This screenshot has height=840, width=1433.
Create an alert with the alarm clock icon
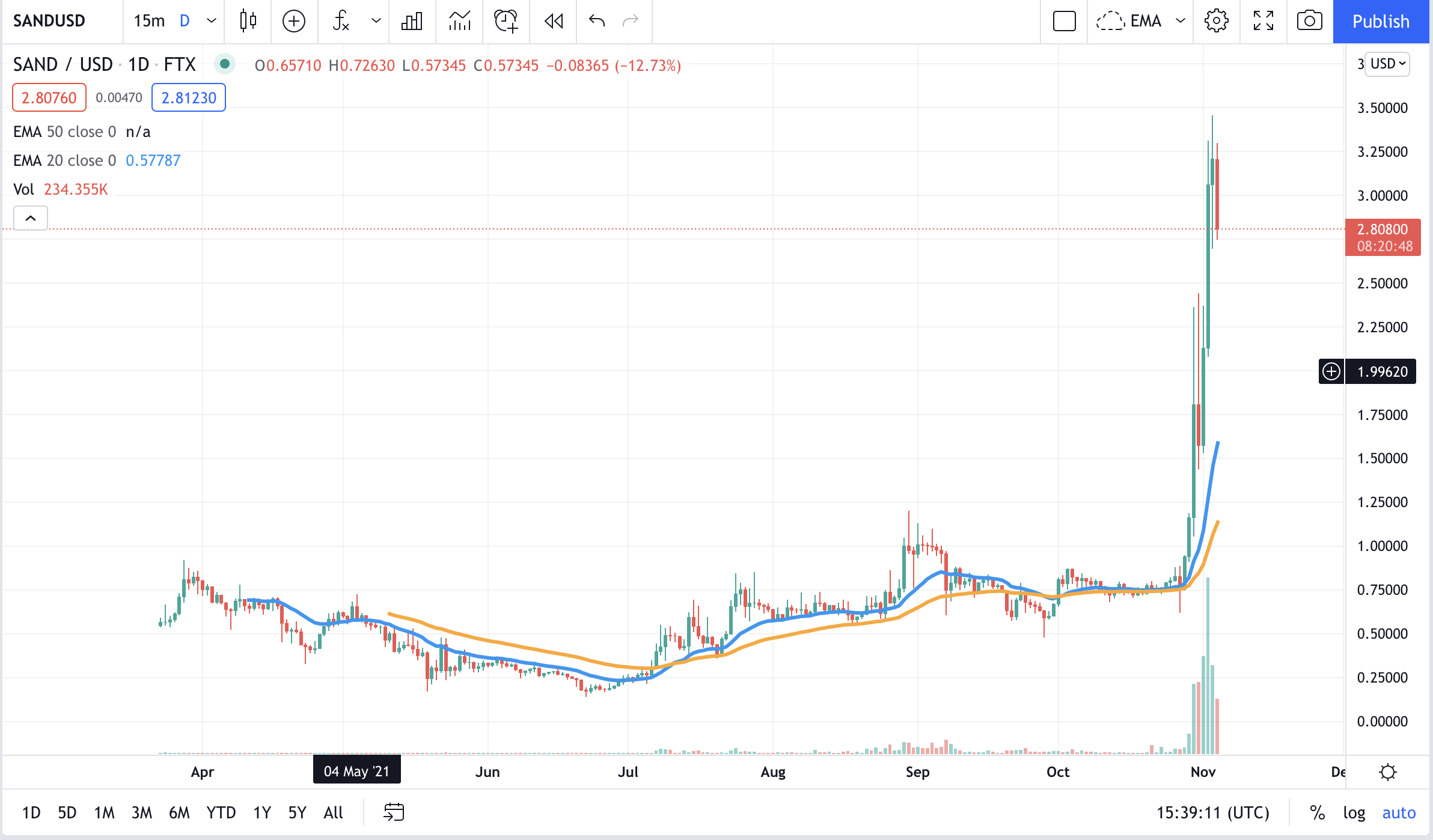[x=506, y=21]
